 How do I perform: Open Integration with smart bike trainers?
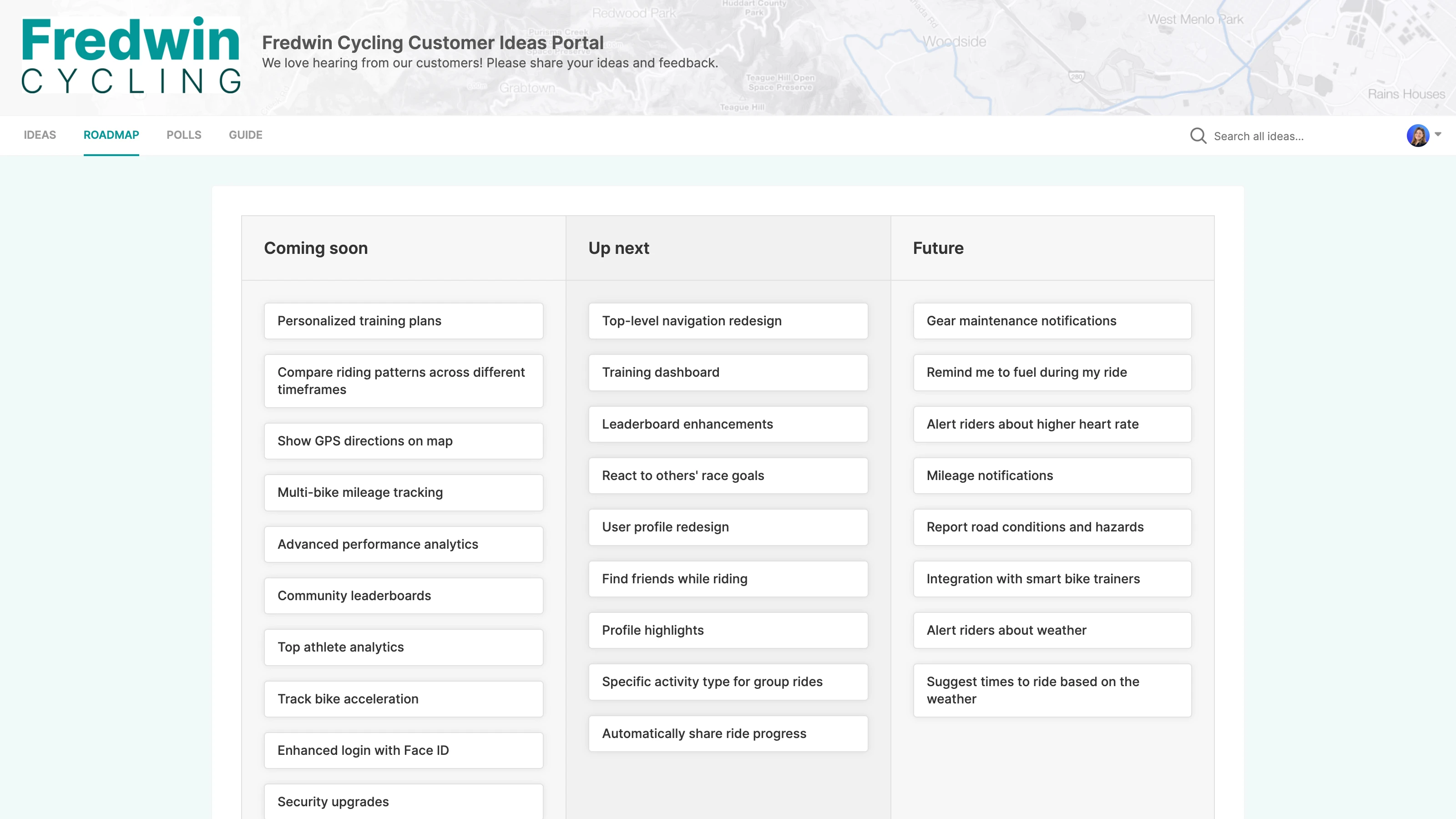[x=1052, y=579]
